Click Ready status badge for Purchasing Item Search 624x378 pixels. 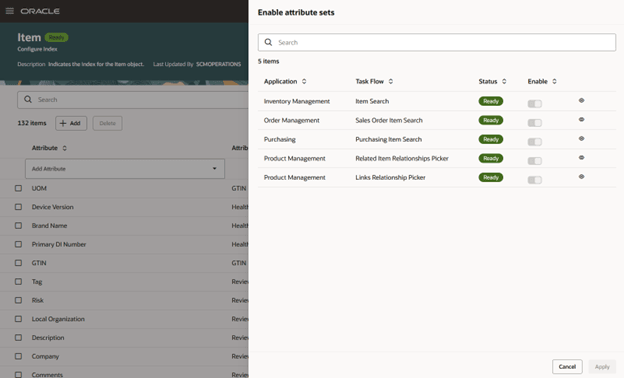click(491, 139)
